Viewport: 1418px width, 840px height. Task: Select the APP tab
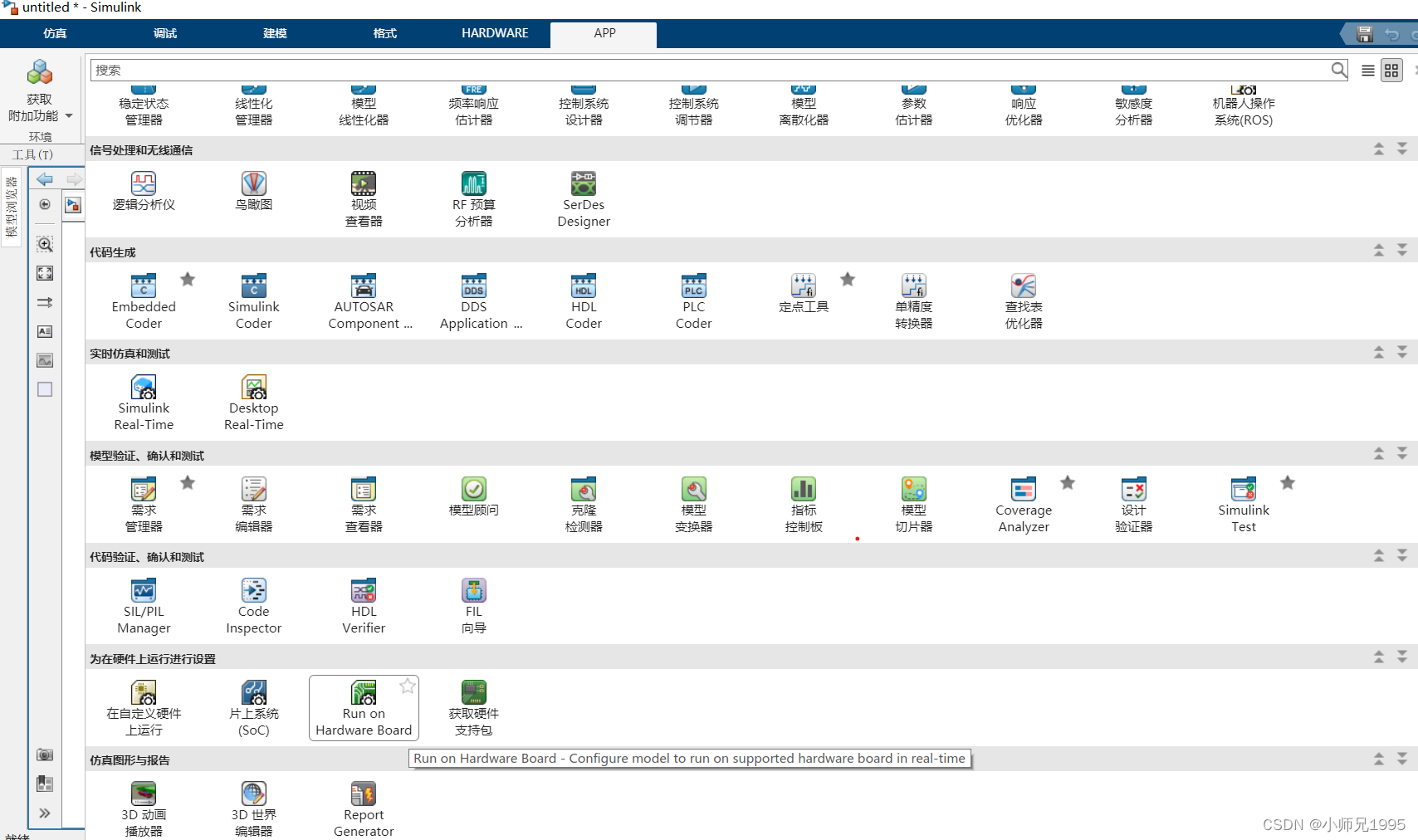tap(604, 33)
